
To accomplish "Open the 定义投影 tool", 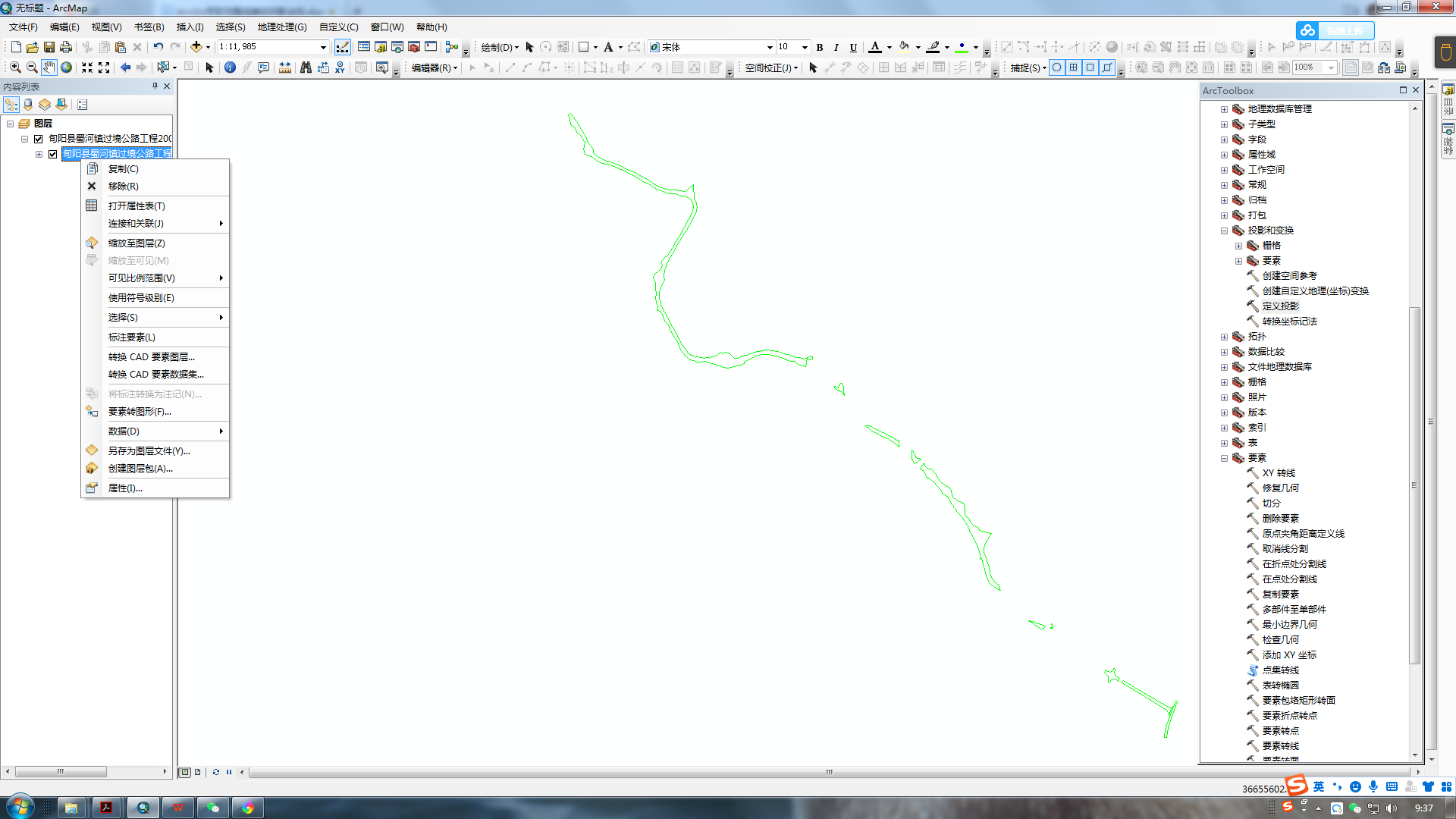I will click(1280, 306).
